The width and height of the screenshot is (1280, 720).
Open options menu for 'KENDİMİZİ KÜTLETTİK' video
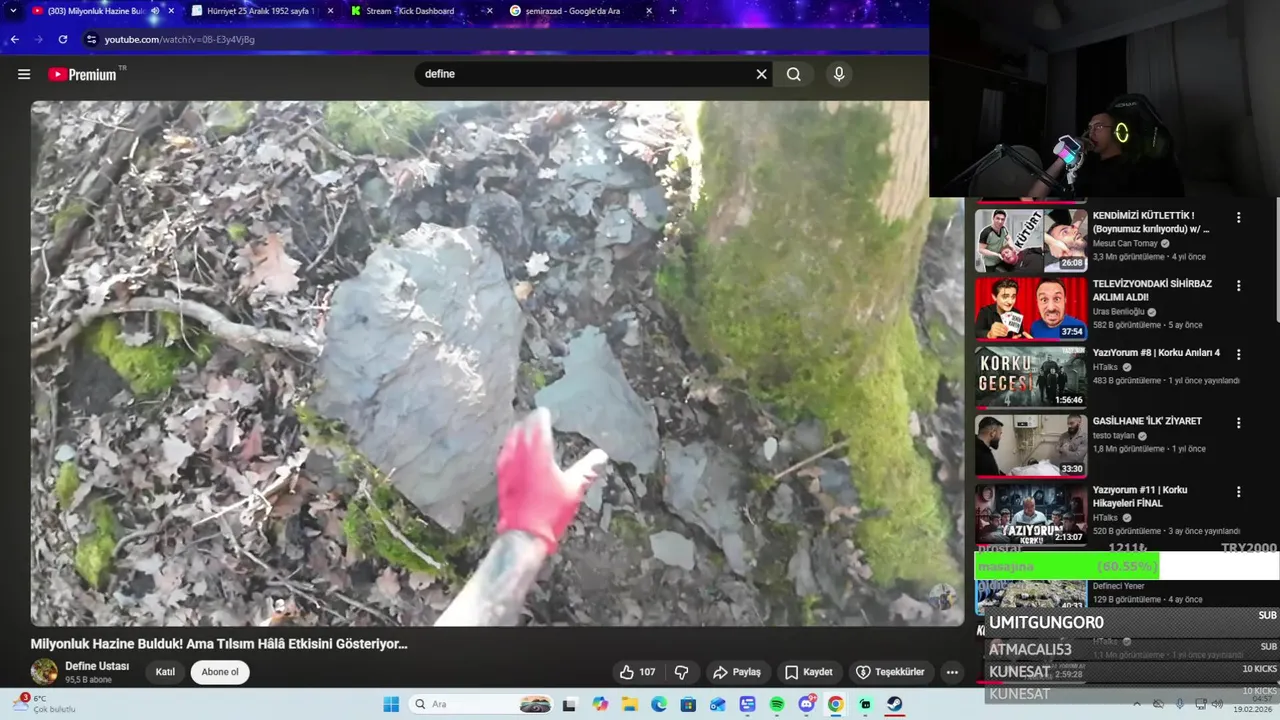pyautogui.click(x=1238, y=217)
